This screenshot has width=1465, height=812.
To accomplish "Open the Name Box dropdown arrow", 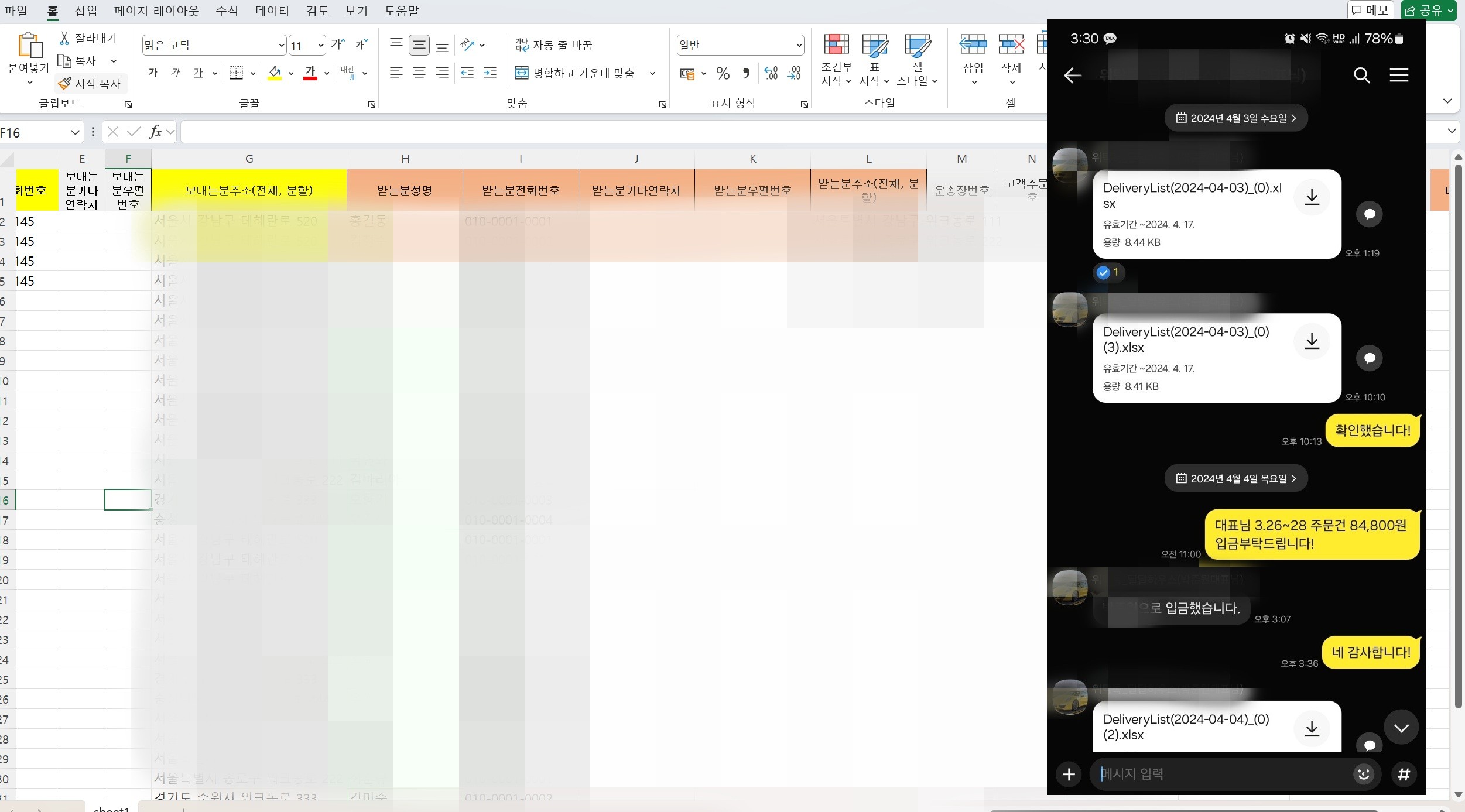I will [x=75, y=133].
